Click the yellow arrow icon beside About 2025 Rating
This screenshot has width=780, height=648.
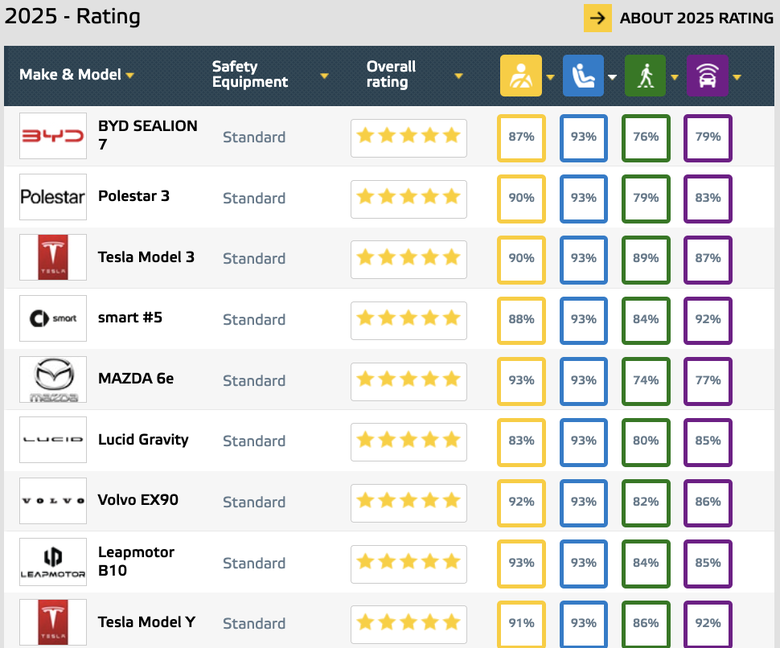click(598, 18)
